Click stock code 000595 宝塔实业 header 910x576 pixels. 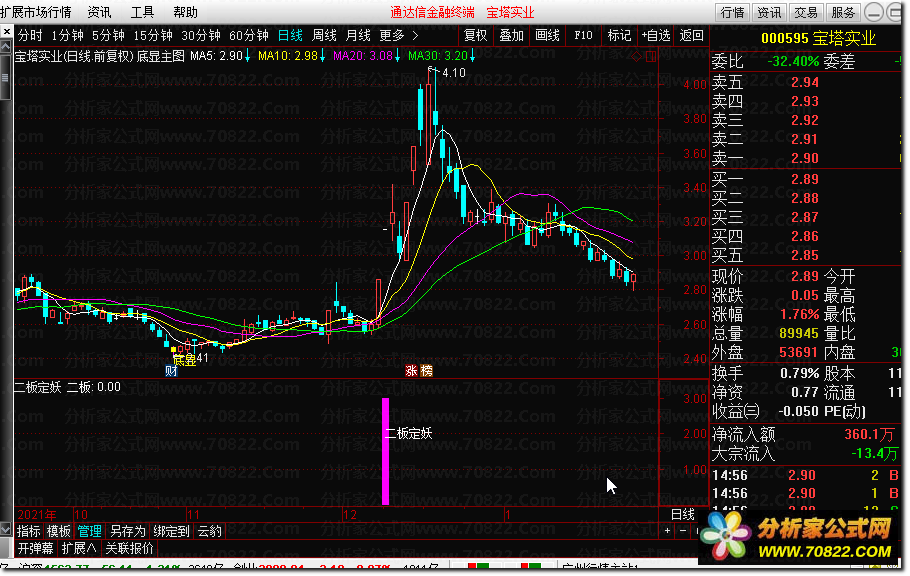[x=818, y=38]
